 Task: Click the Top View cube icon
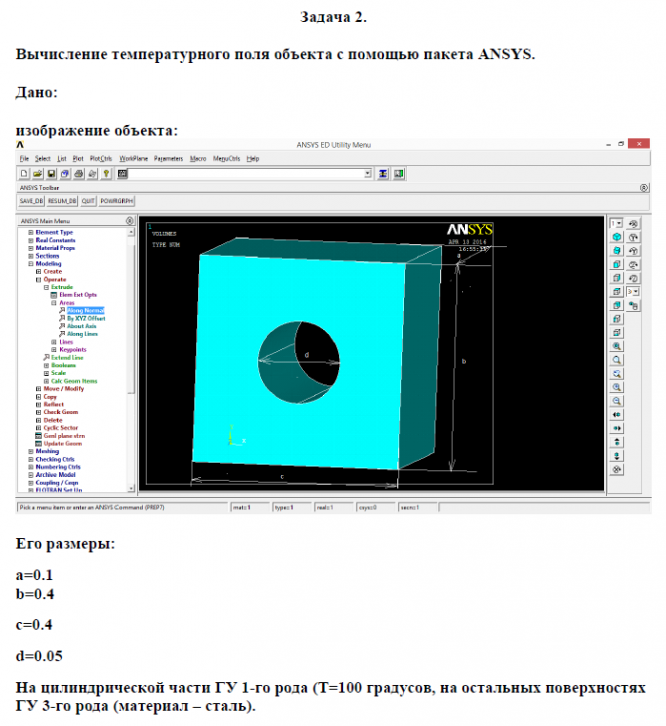click(x=616, y=292)
